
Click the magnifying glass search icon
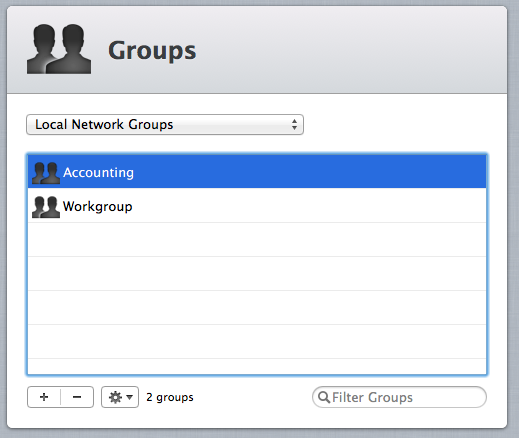coord(324,397)
